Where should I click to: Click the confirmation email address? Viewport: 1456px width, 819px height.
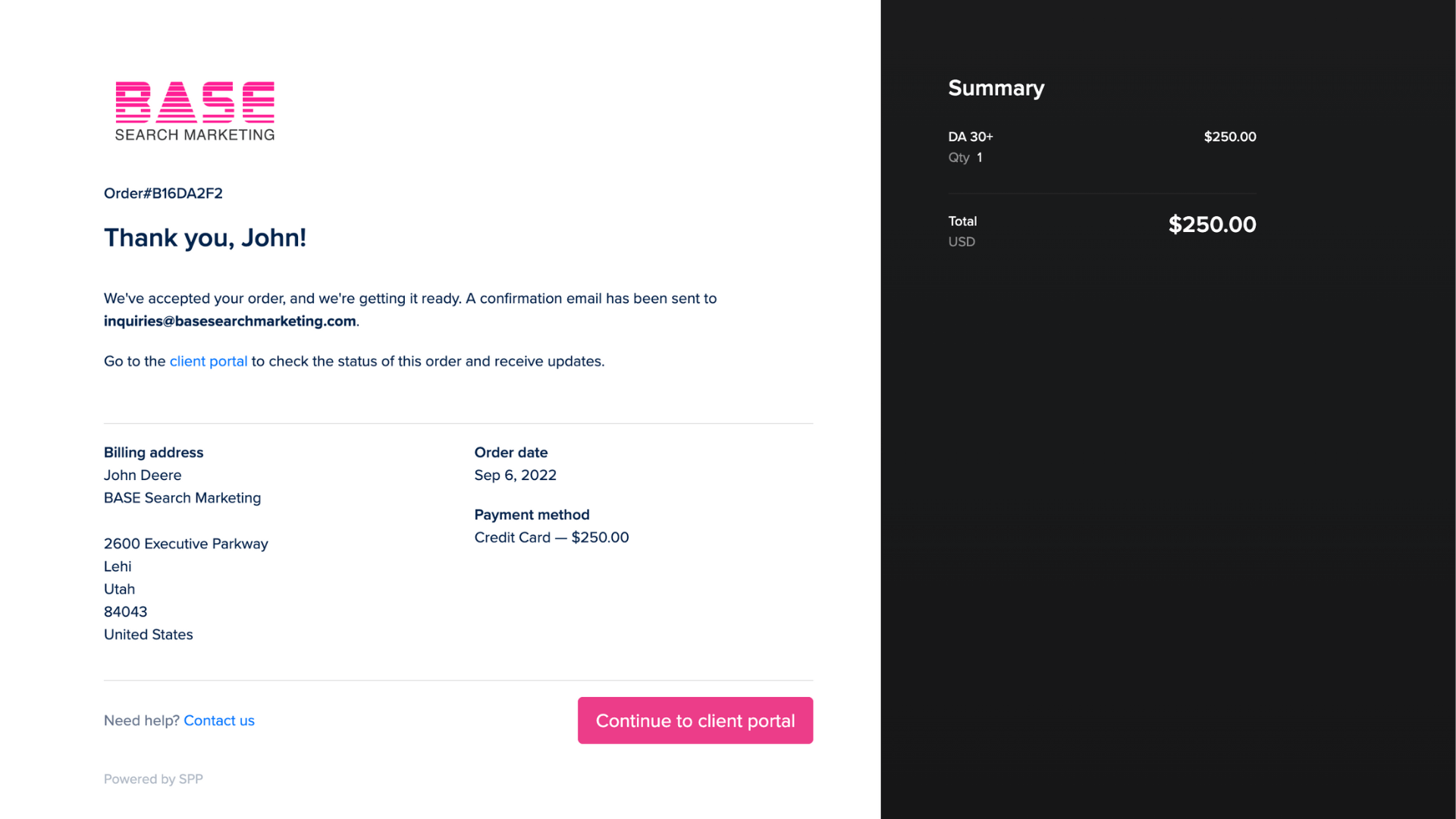(x=230, y=321)
